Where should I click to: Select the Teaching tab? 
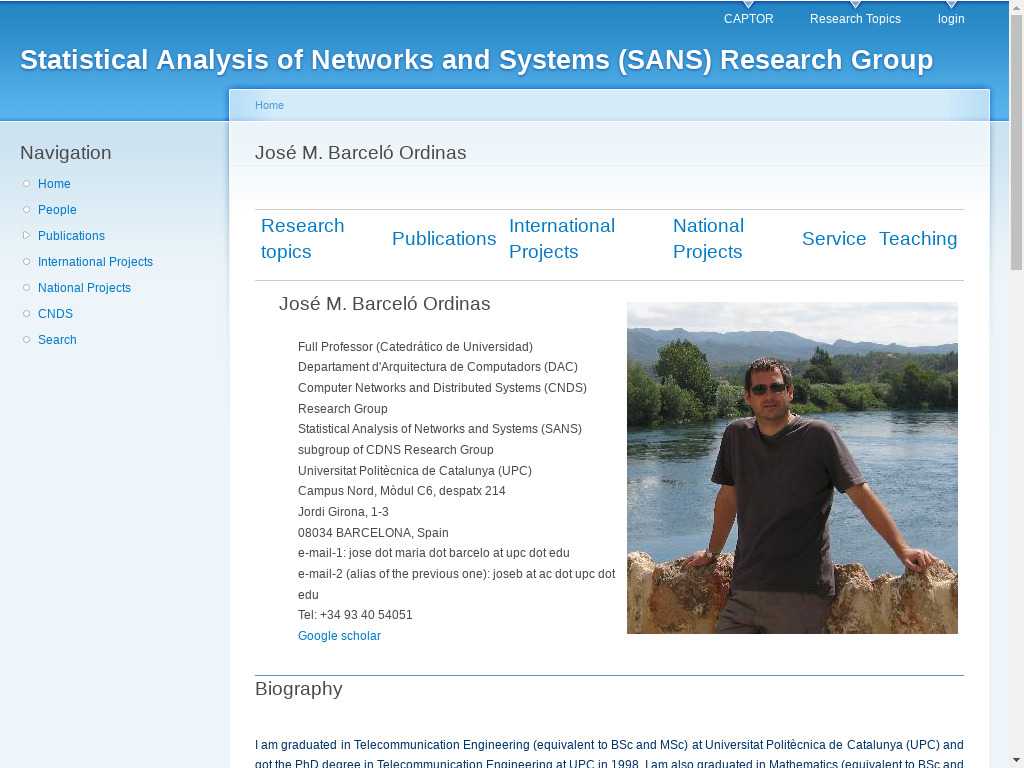coord(918,238)
